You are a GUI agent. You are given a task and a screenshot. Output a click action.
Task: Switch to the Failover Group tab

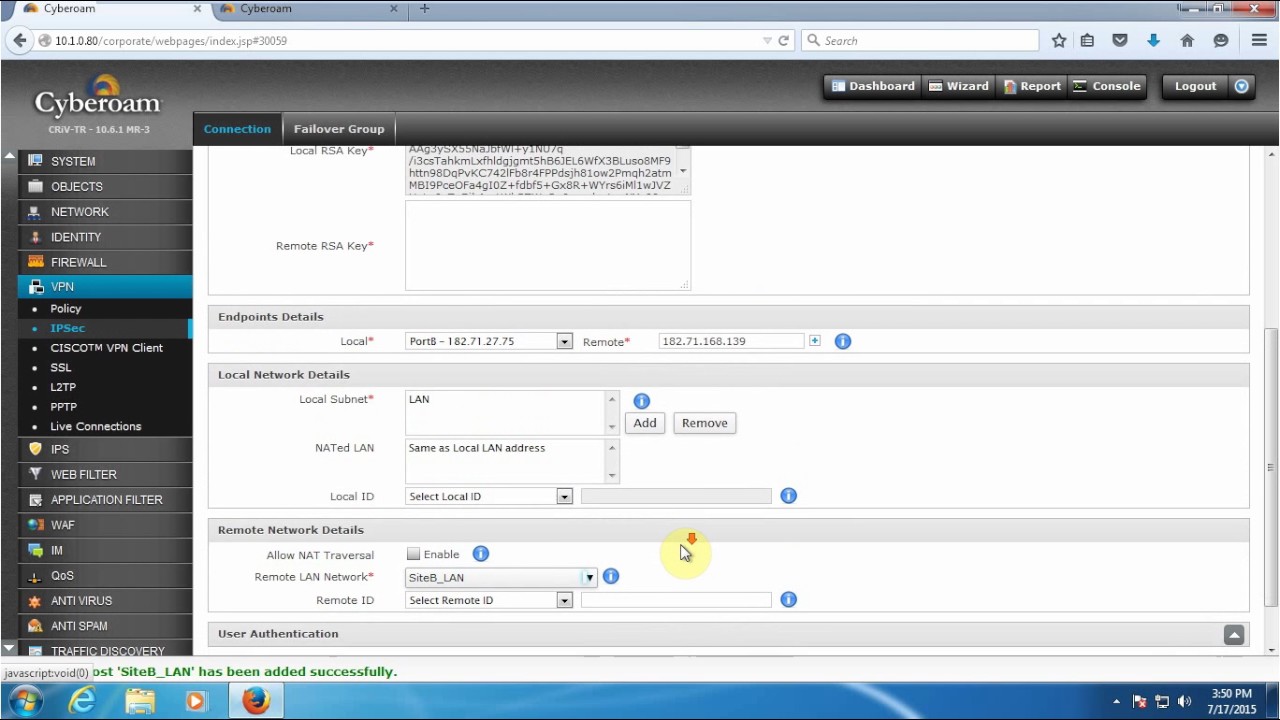pyautogui.click(x=339, y=129)
